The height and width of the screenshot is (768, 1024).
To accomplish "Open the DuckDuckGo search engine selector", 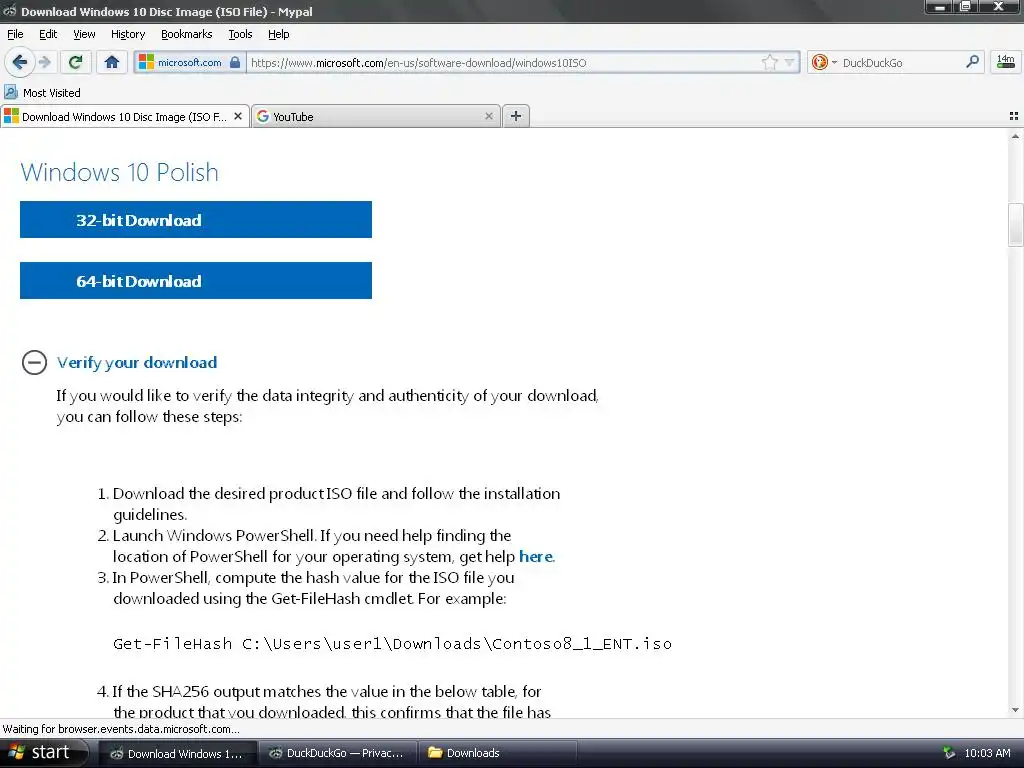I will [824, 62].
